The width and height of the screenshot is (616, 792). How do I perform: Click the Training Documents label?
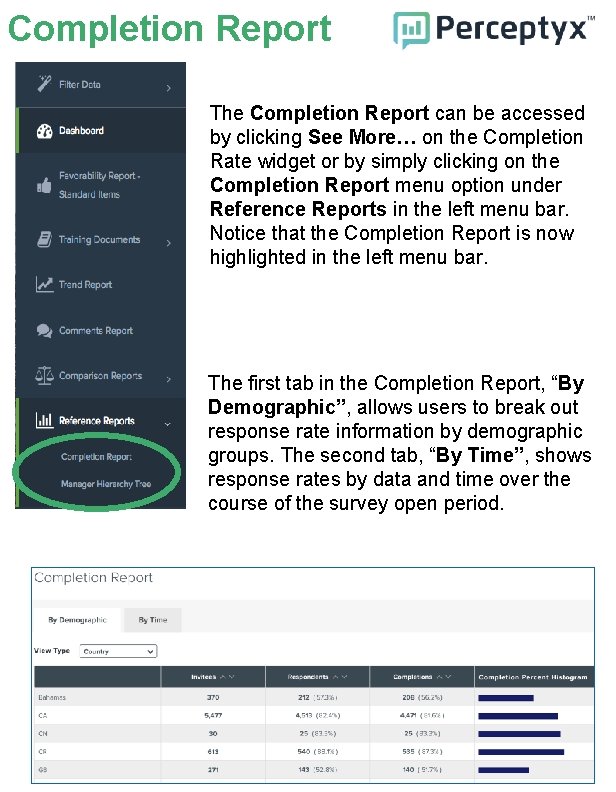tap(99, 239)
